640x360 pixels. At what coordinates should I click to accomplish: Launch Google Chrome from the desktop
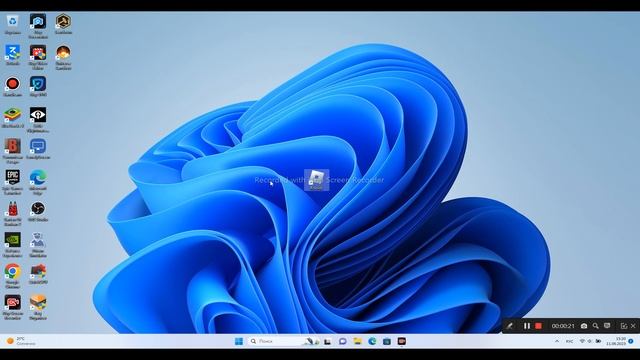click(13, 276)
